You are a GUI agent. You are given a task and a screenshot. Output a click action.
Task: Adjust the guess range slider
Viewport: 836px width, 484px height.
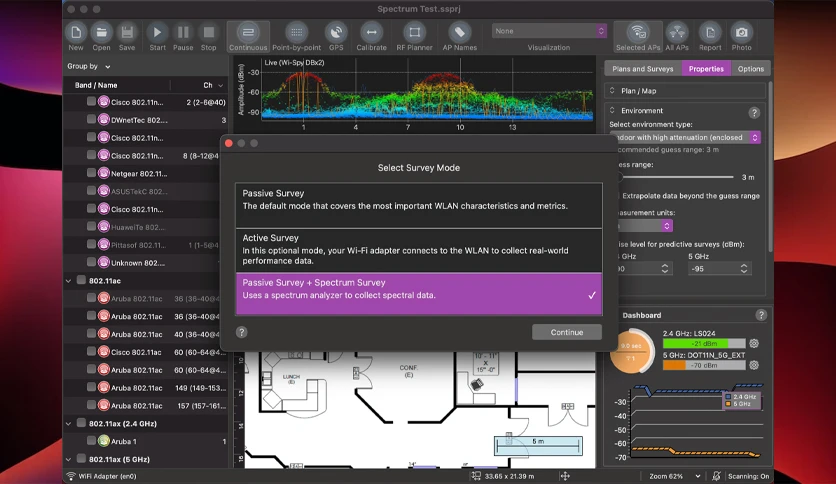675,177
